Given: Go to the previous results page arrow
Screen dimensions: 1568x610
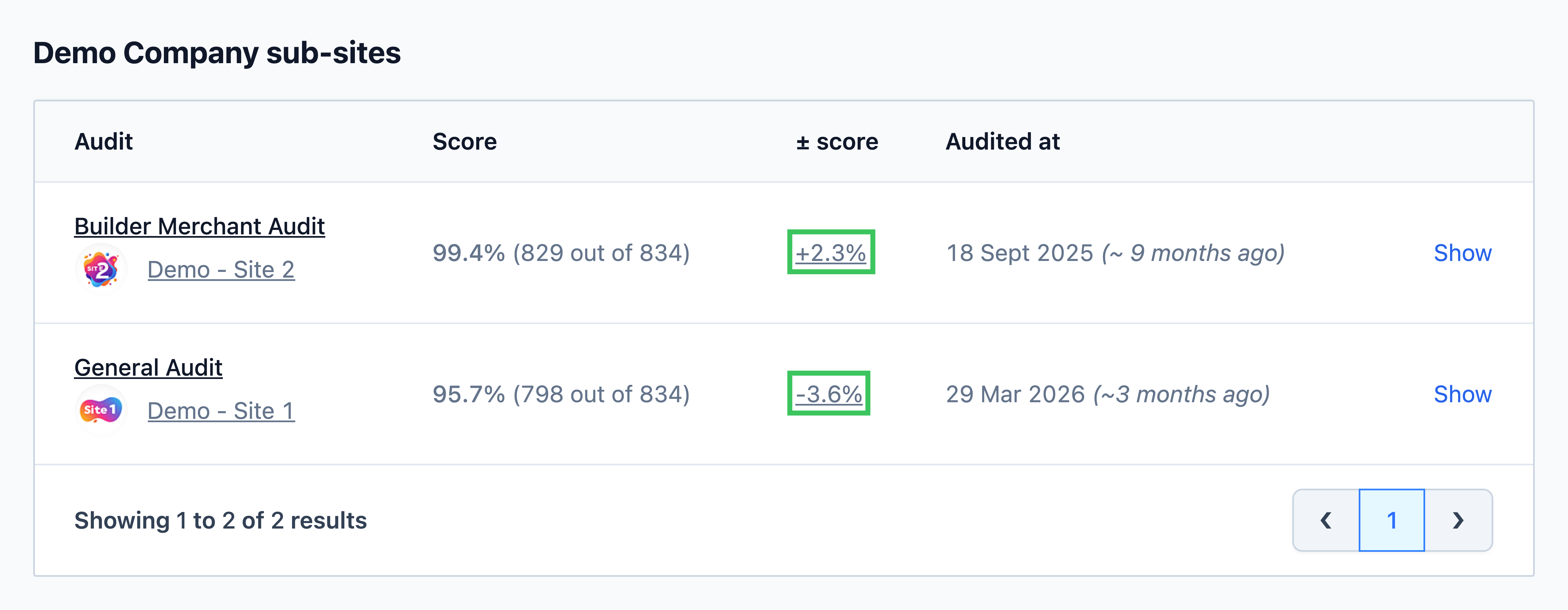Looking at the screenshot, I should [x=1326, y=521].
